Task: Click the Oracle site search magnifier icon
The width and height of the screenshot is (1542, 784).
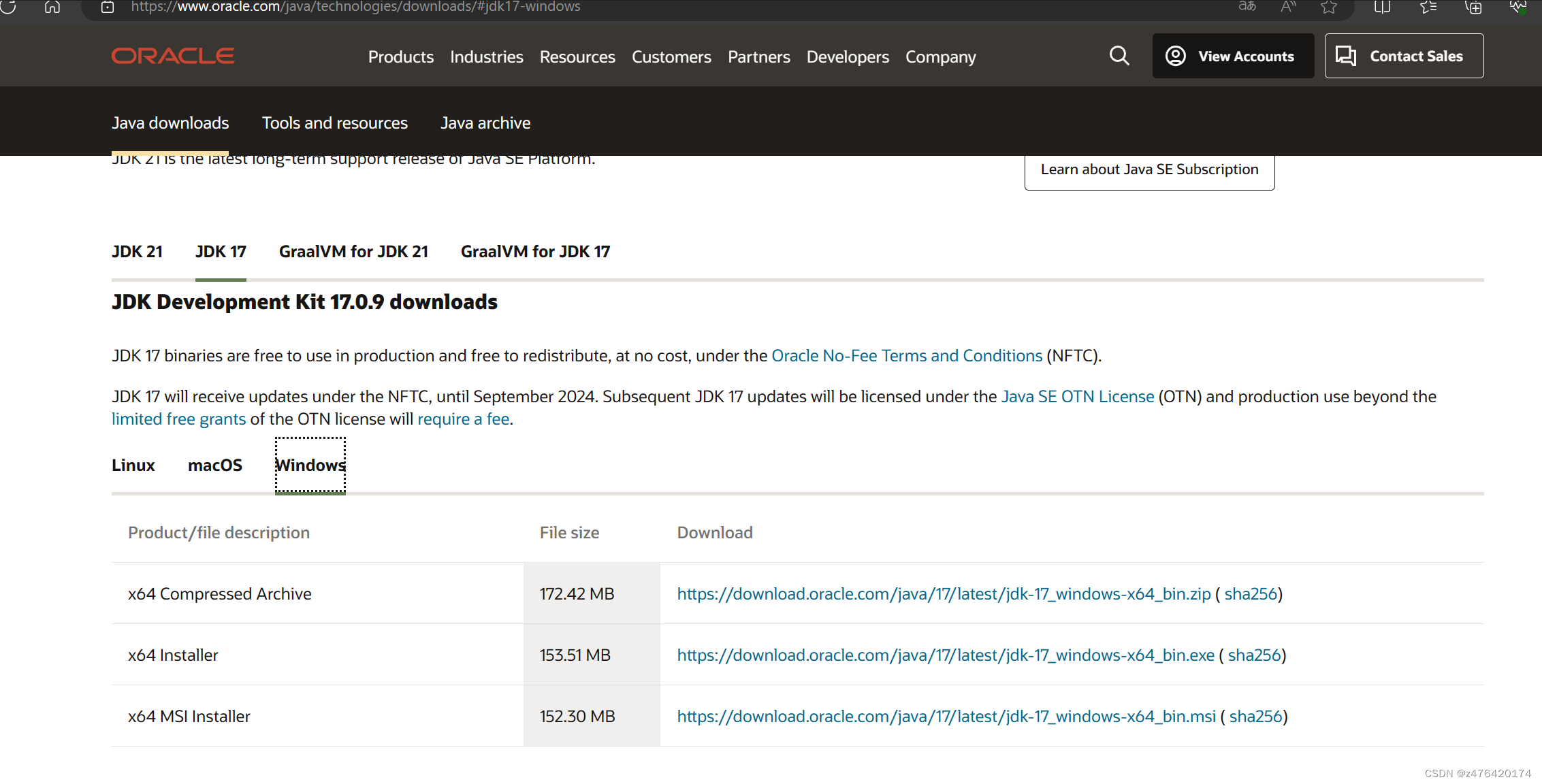Action: pos(1119,56)
